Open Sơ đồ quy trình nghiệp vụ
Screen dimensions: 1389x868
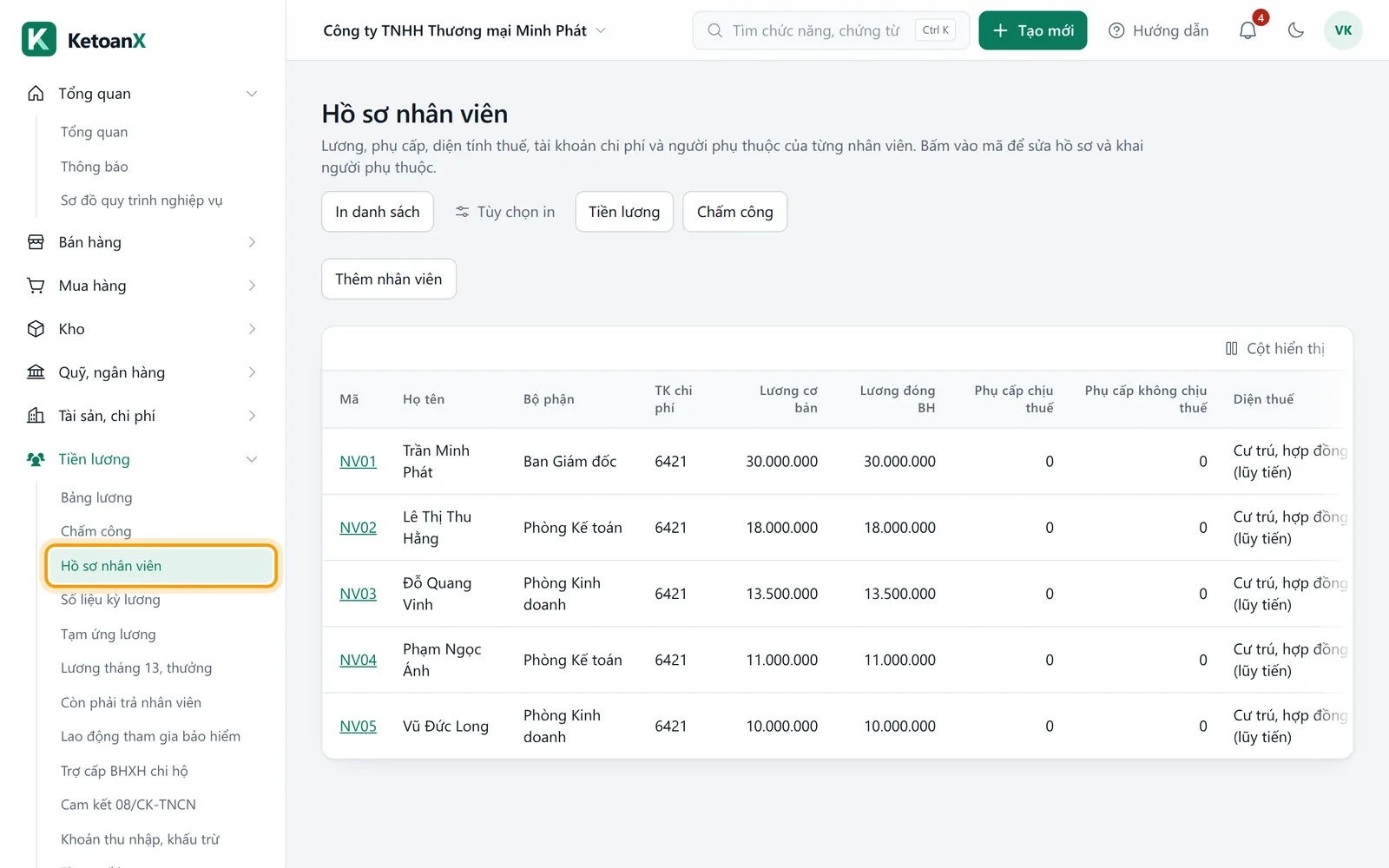(142, 201)
